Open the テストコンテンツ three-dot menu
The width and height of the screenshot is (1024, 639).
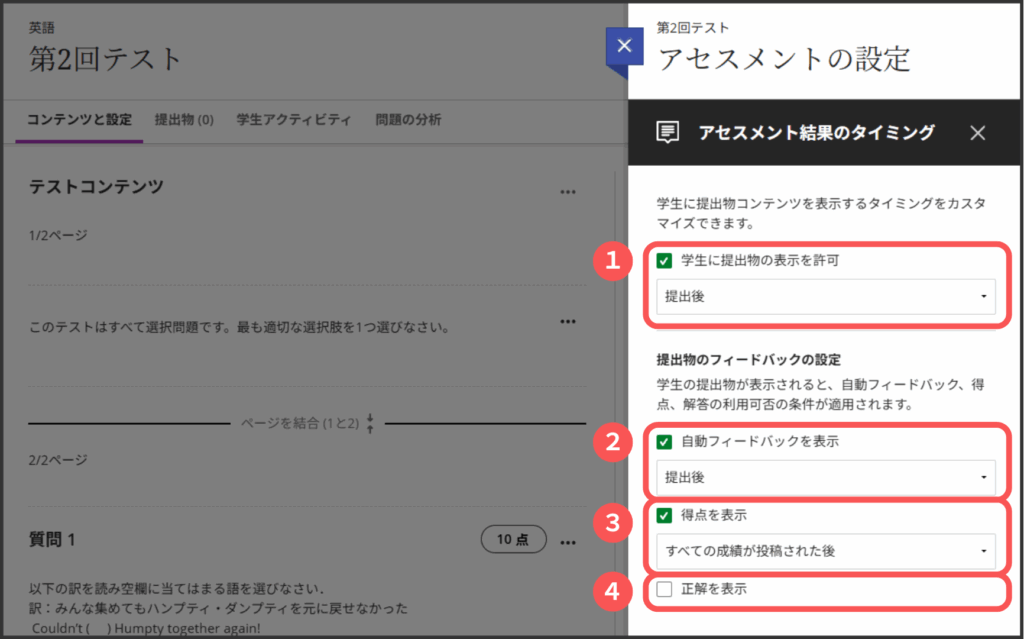coord(568,191)
